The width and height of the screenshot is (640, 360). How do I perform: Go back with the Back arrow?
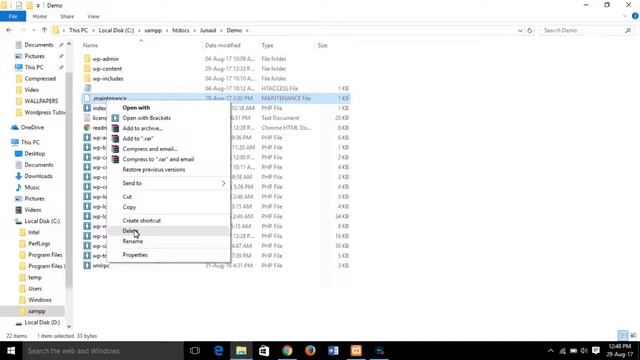(9, 30)
